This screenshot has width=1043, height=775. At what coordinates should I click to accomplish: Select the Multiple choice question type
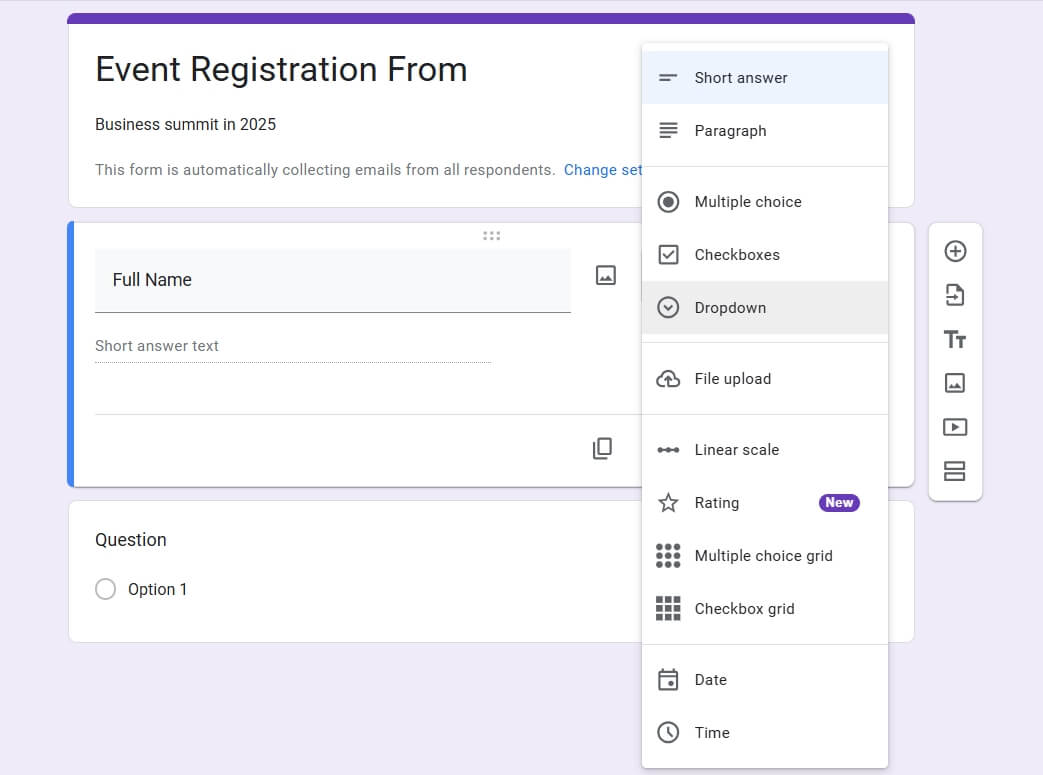point(748,201)
